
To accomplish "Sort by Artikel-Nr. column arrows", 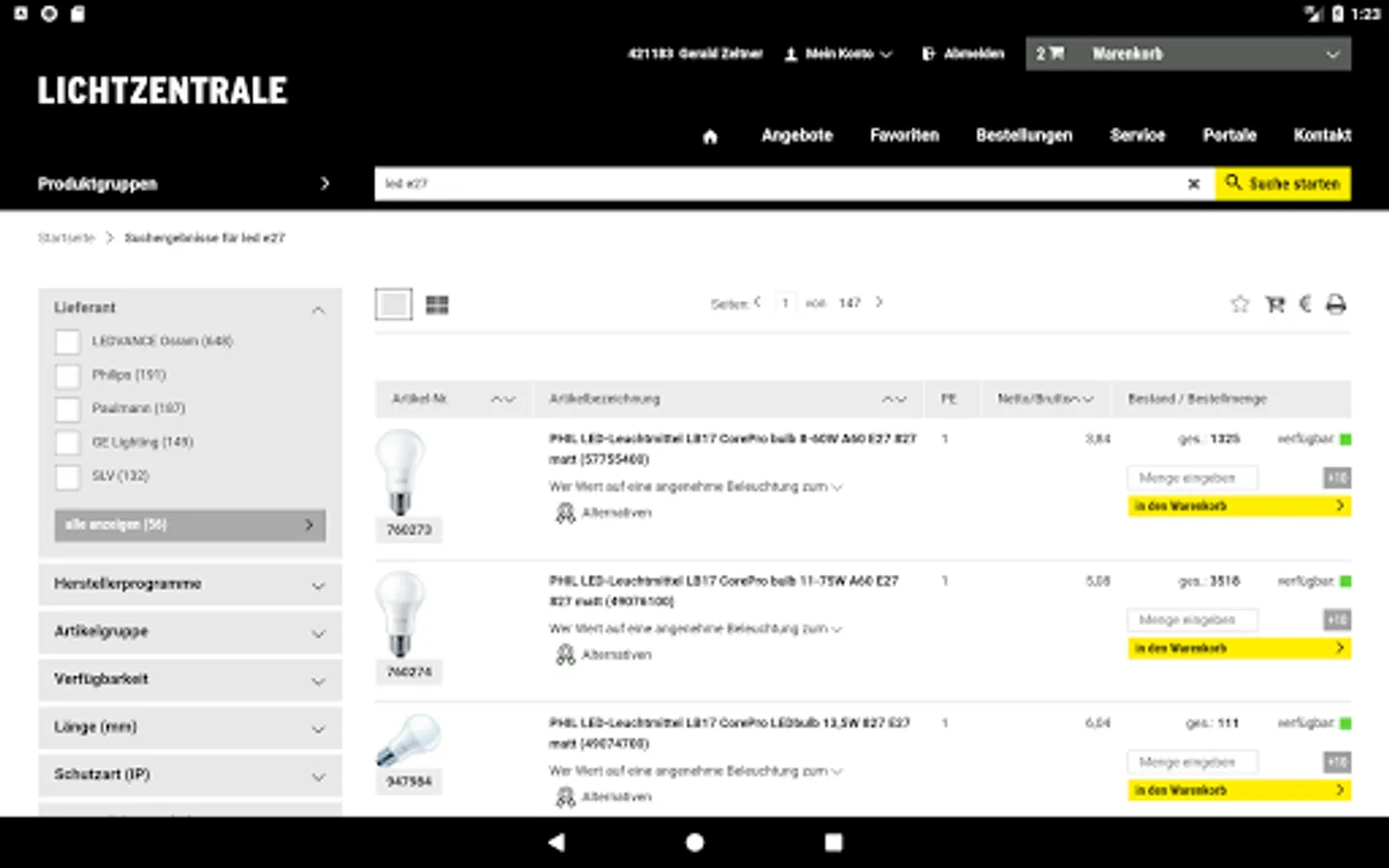I will [x=504, y=399].
